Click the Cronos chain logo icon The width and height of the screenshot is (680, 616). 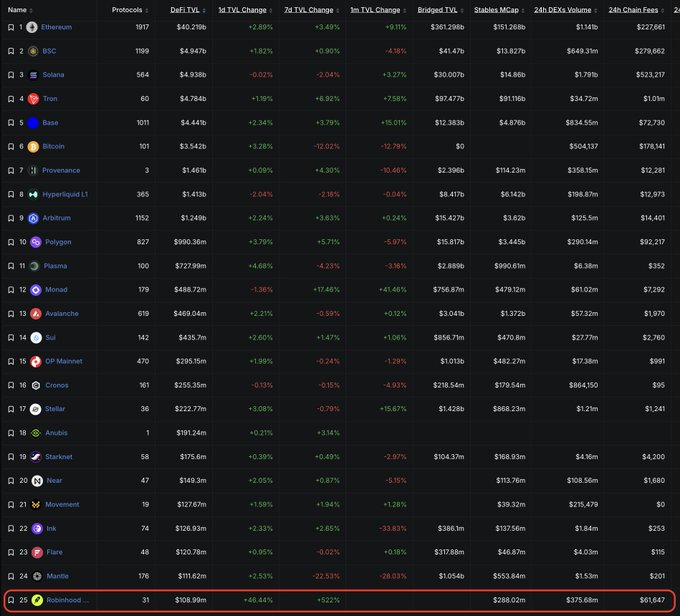pyautogui.click(x=36, y=385)
